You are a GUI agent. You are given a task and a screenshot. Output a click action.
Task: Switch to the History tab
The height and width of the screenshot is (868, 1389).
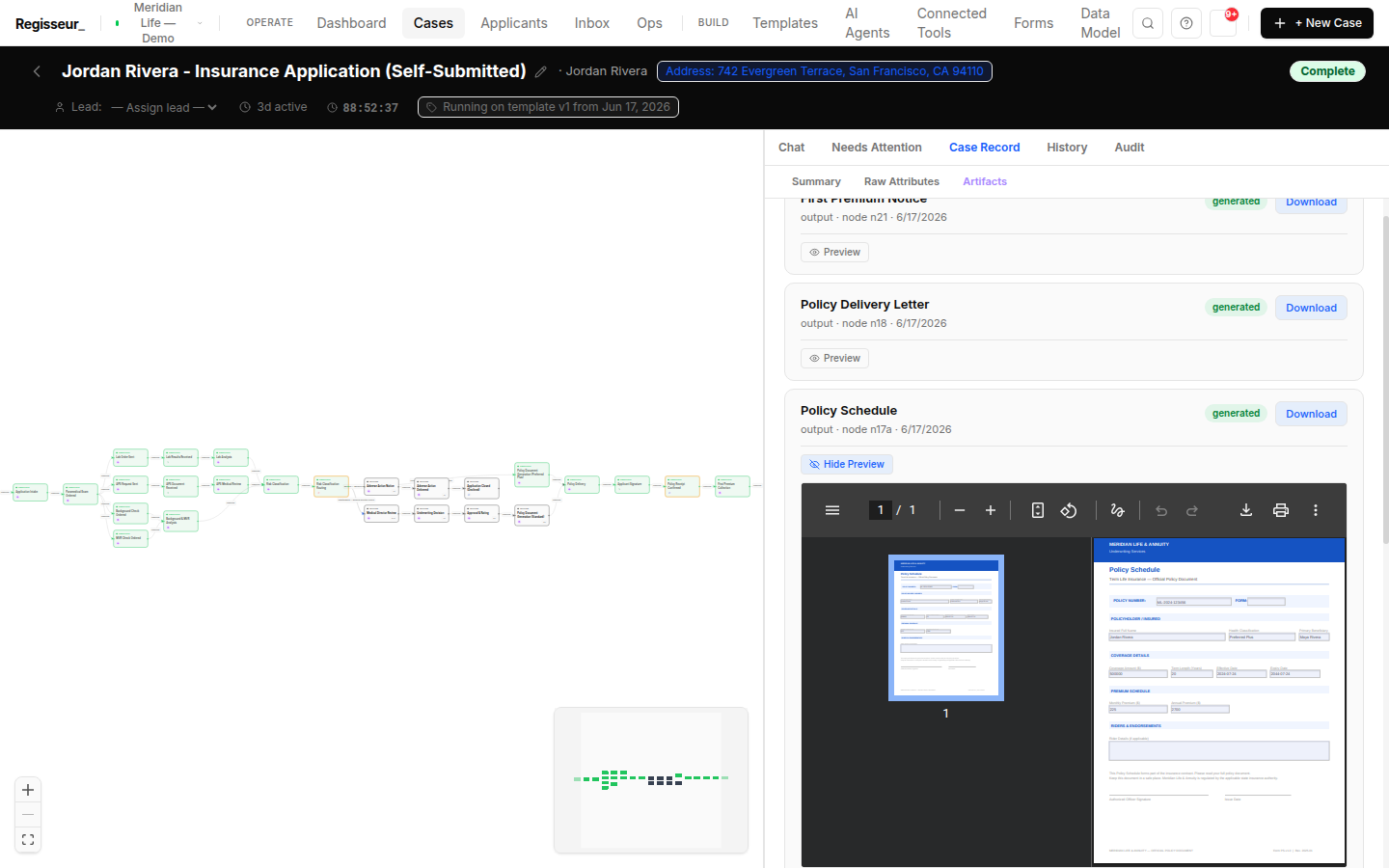[1067, 148]
